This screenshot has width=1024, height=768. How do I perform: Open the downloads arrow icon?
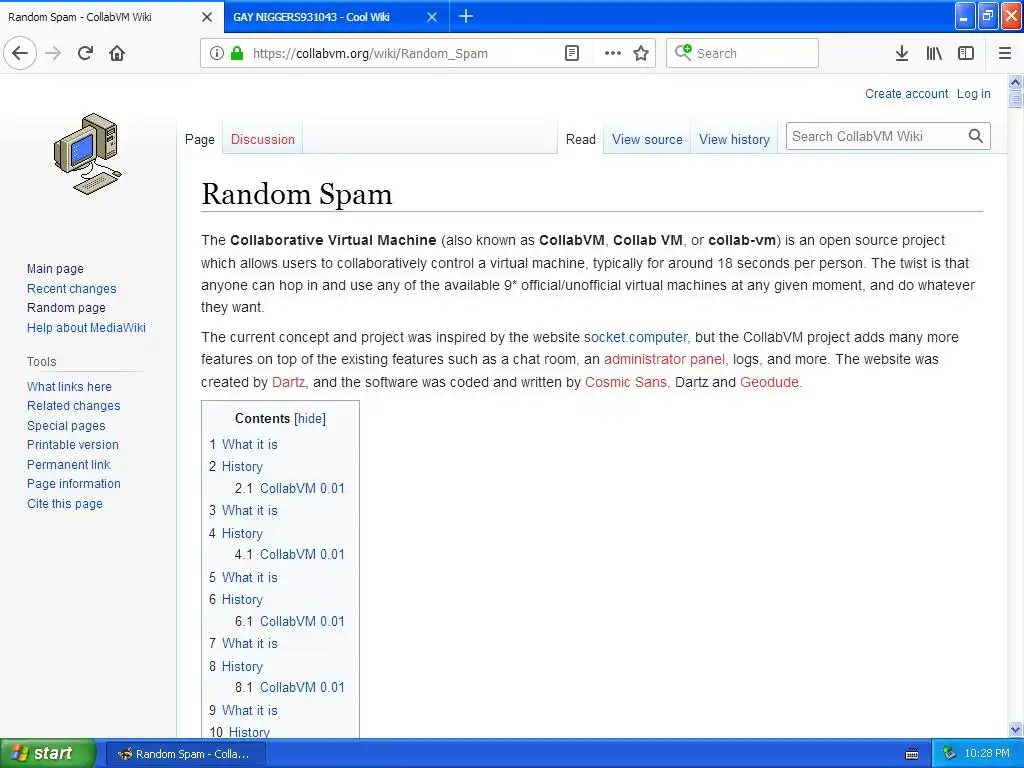tap(902, 53)
